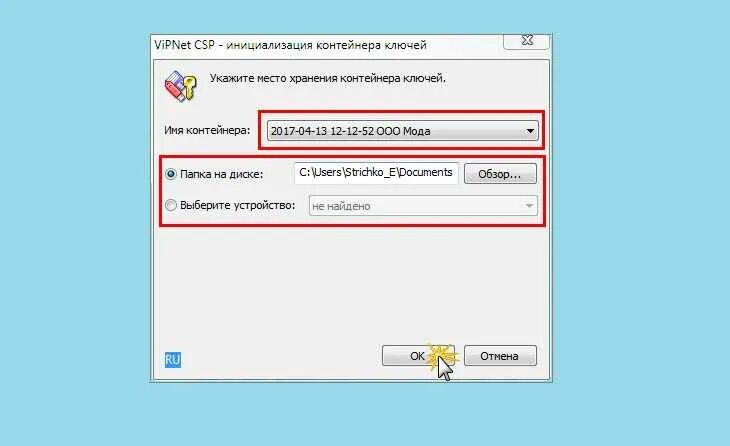Click the folder path field with C:\Users\Strichko_E\Documents

point(376,173)
